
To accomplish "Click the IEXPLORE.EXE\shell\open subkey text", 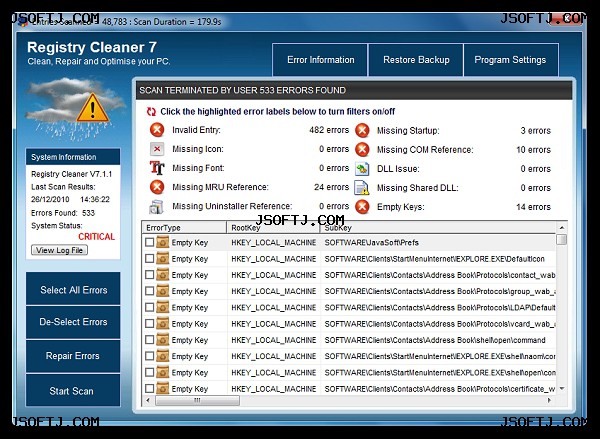I will pyautogui.click(x=440, y=372).
